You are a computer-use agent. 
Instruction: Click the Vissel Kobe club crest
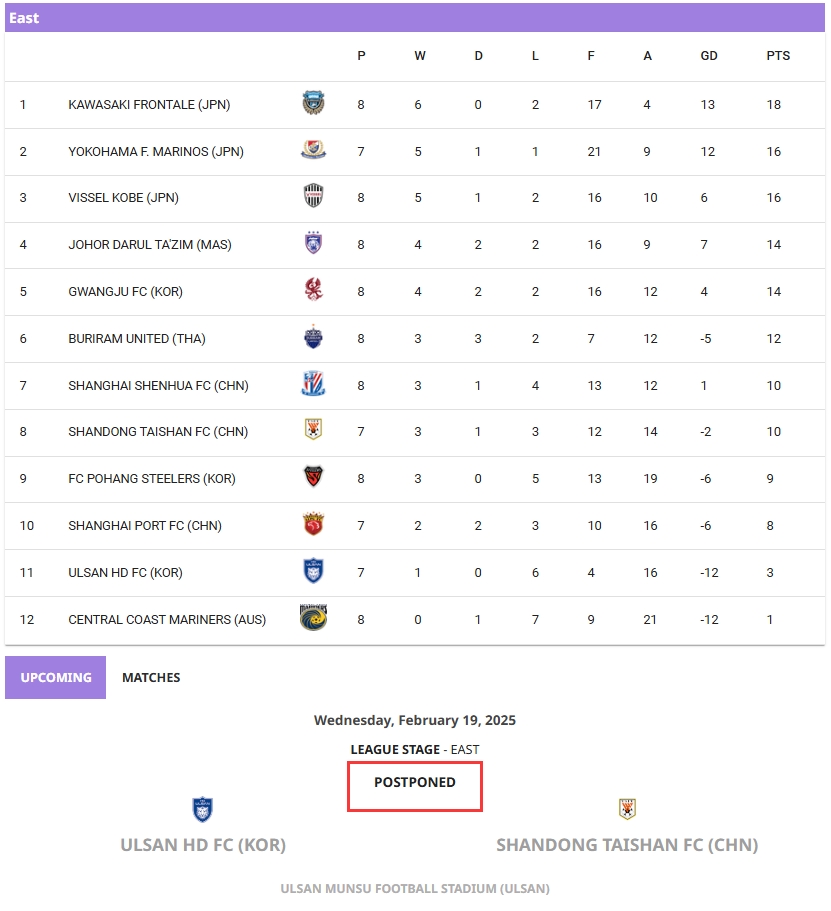pos(313,196)
